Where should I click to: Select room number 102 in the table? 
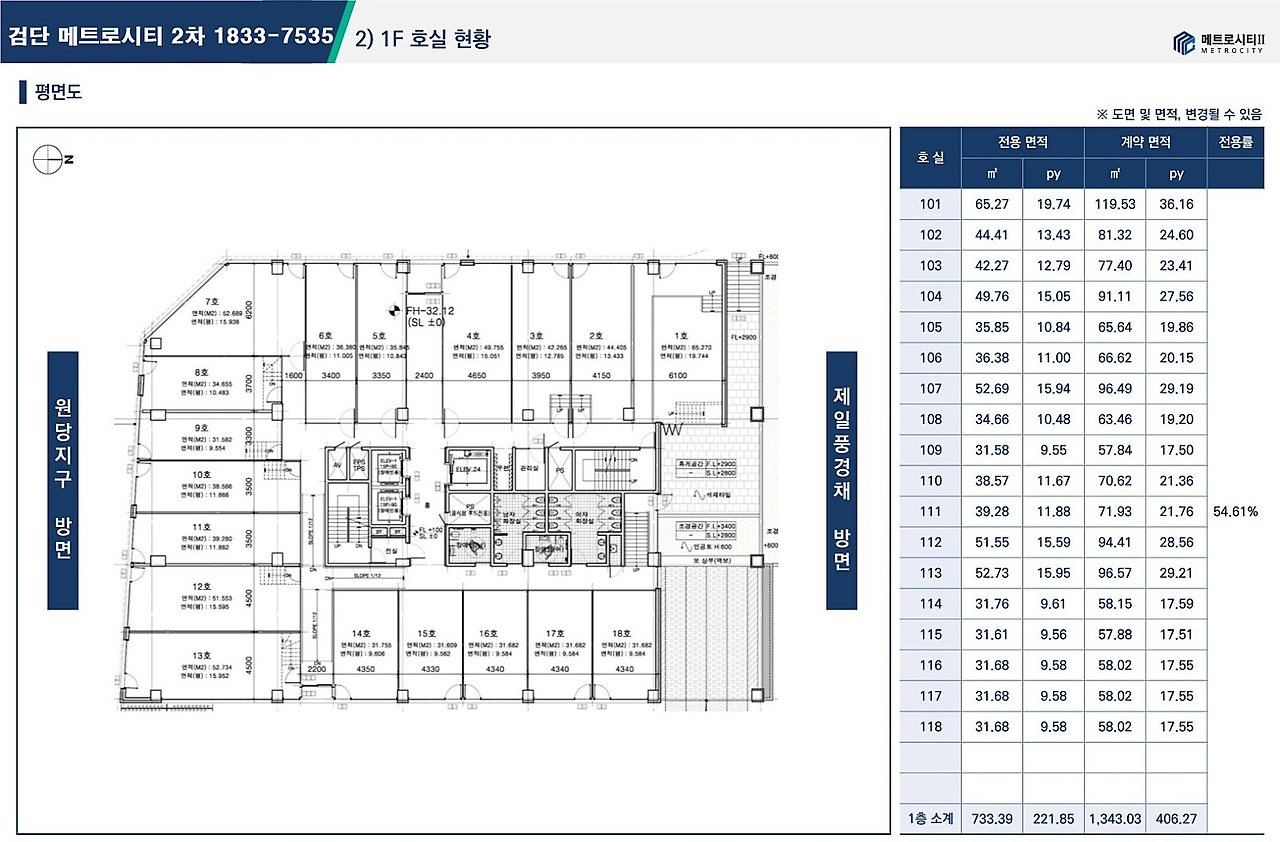point(930,236)
